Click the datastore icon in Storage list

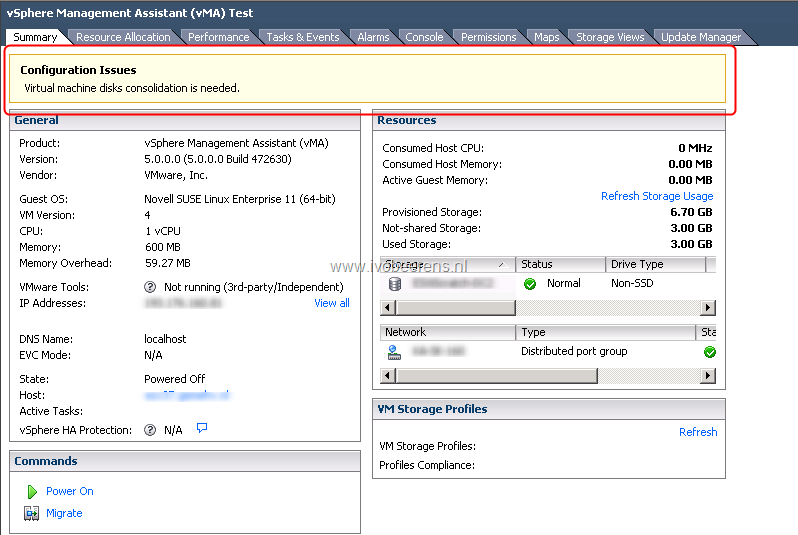(395, 284)
